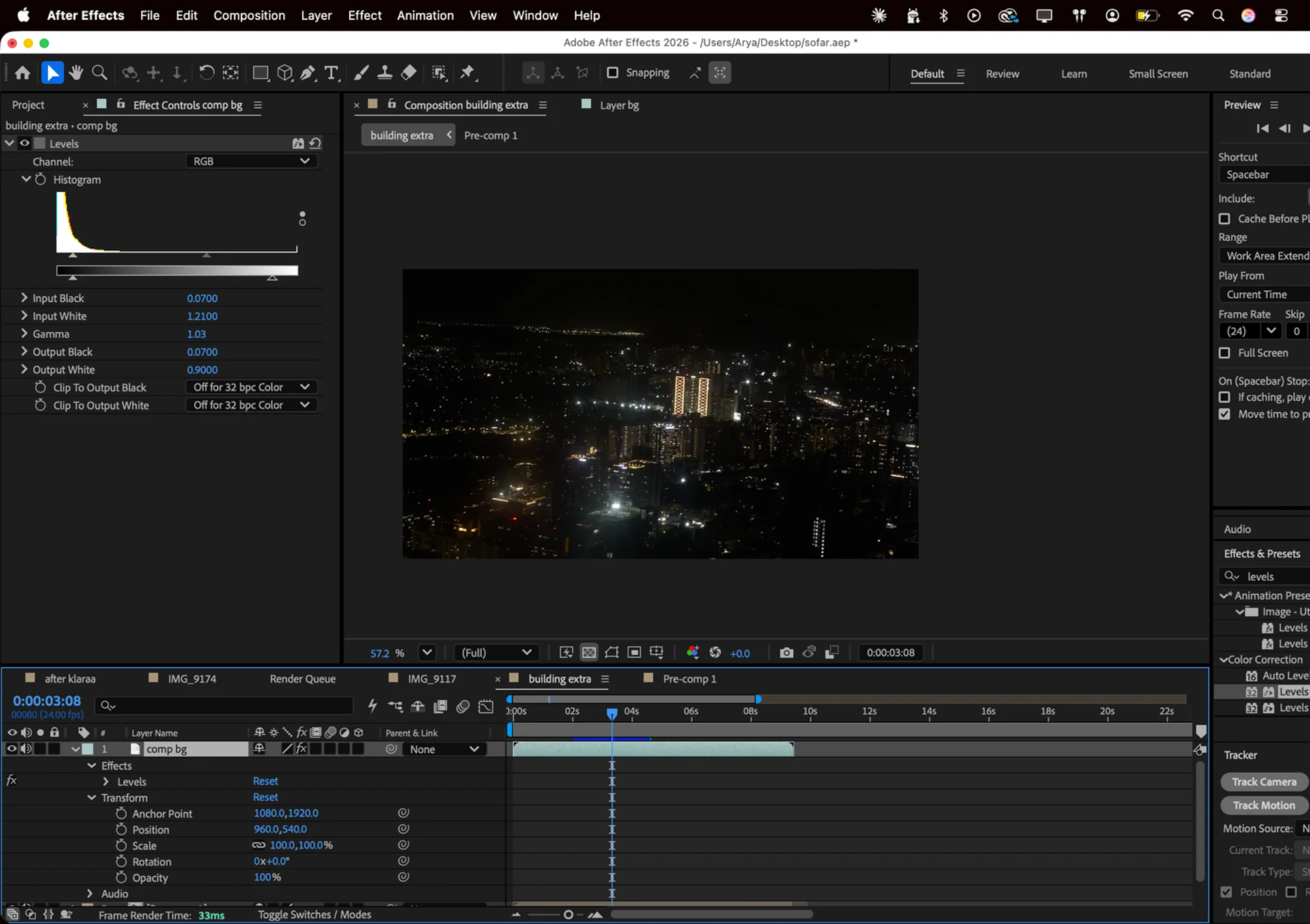Enable the Snapping checkbox
1310x924 pixels.
point(612,73)
